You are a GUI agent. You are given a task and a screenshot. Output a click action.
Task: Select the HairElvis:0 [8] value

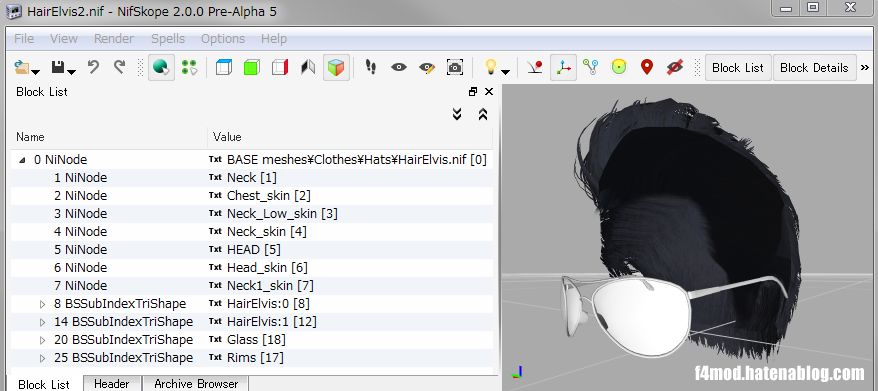[268, 304]
